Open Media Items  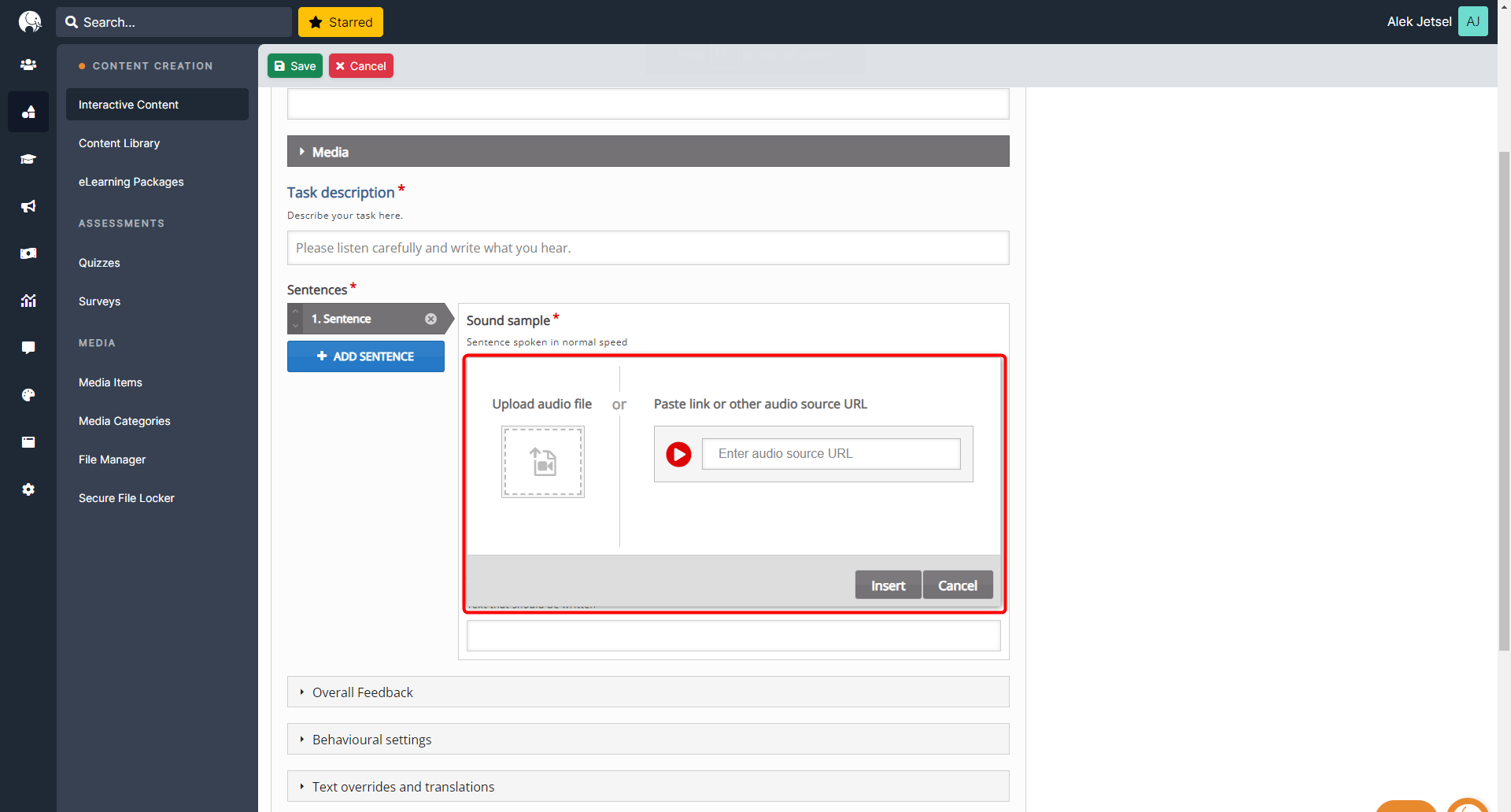[110, 382]
